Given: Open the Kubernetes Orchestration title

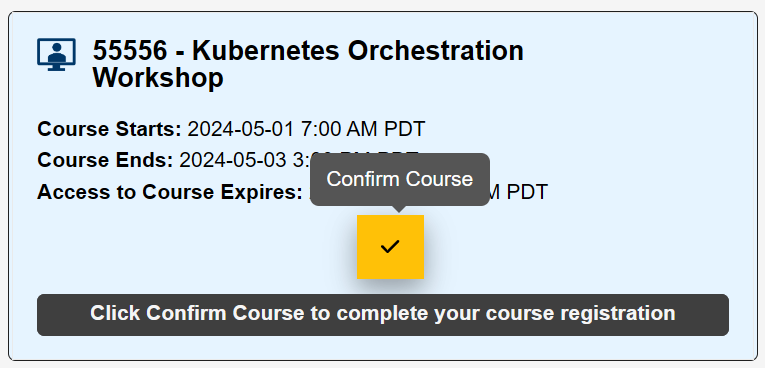Looking at the screenshot, I should tap(358, 50).
